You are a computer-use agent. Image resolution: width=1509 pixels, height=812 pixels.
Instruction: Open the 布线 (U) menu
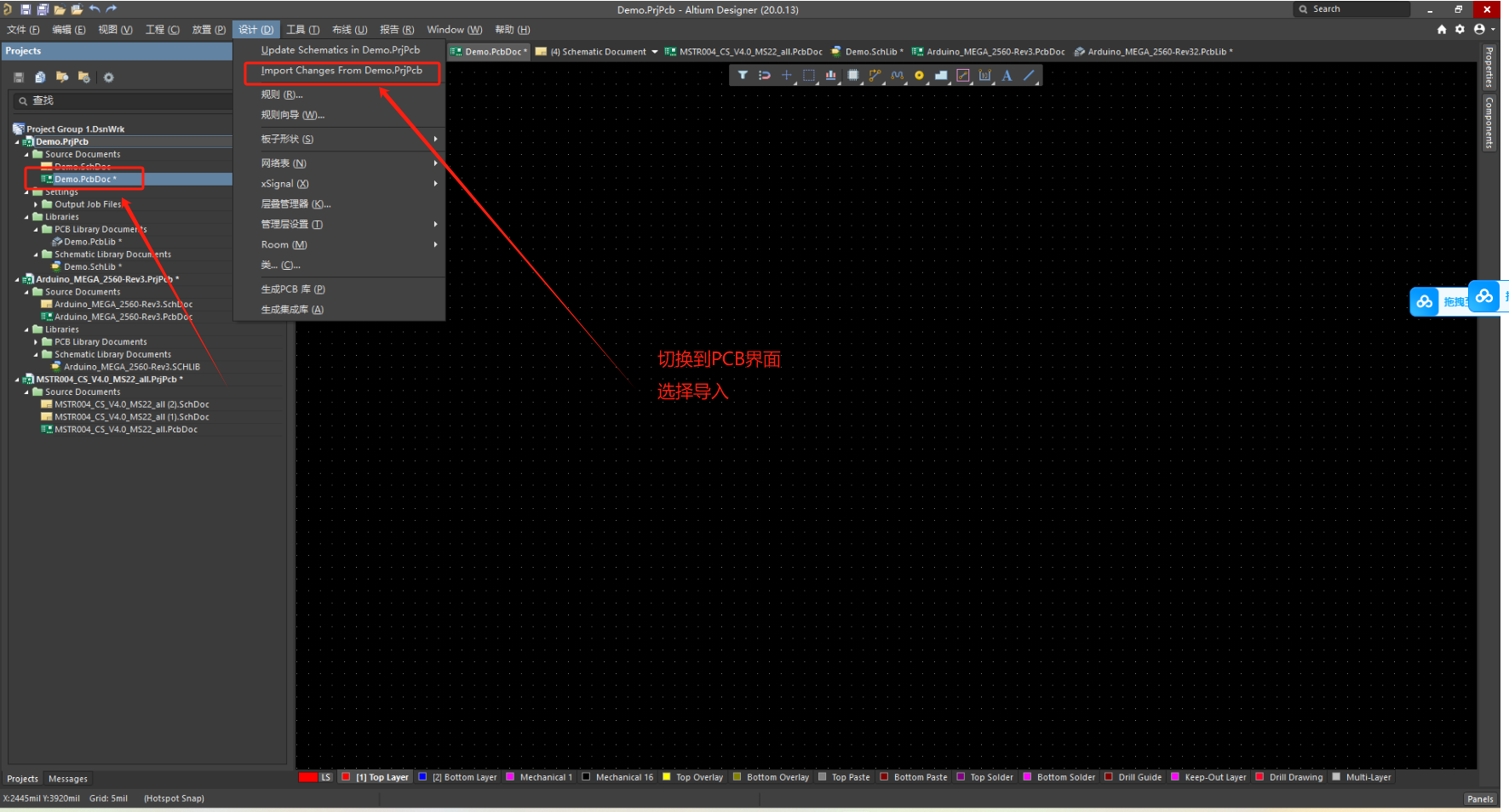point(349,30)
